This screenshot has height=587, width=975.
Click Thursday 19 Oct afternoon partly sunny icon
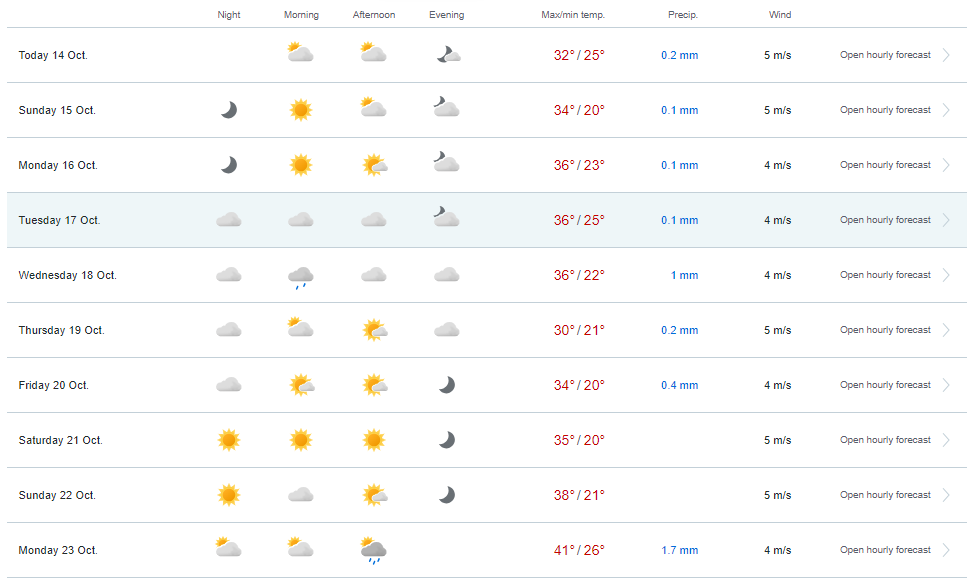[375, 330]
